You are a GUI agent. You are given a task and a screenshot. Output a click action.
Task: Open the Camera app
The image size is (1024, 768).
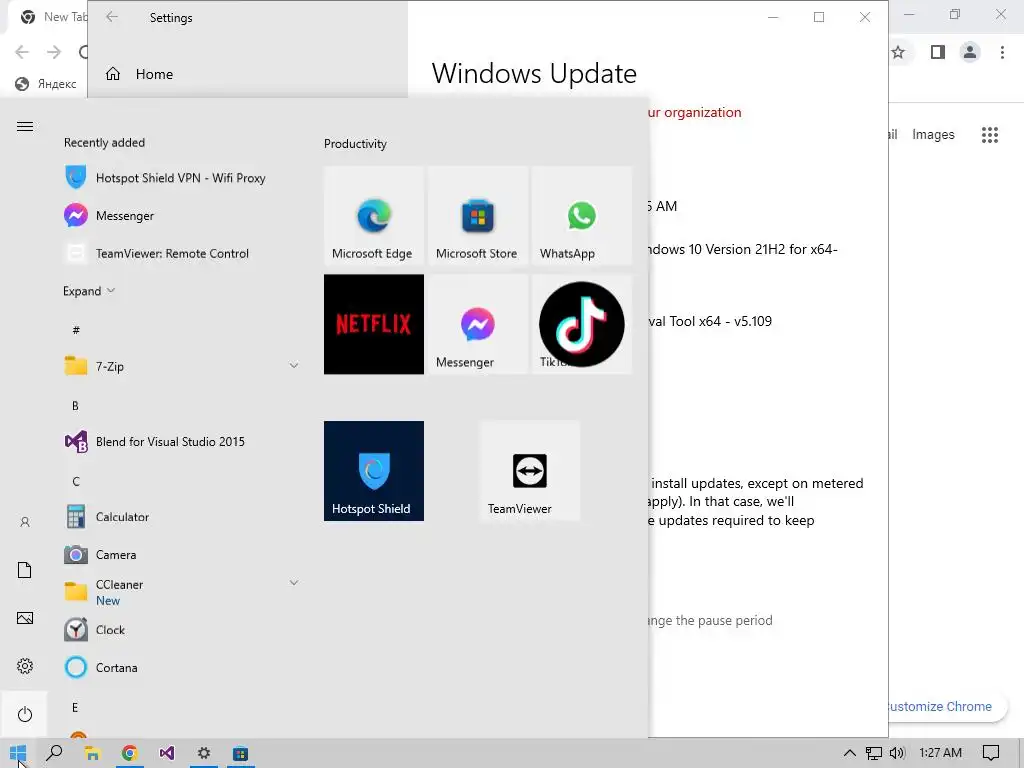pyautogui.click(x=180, y=555)
